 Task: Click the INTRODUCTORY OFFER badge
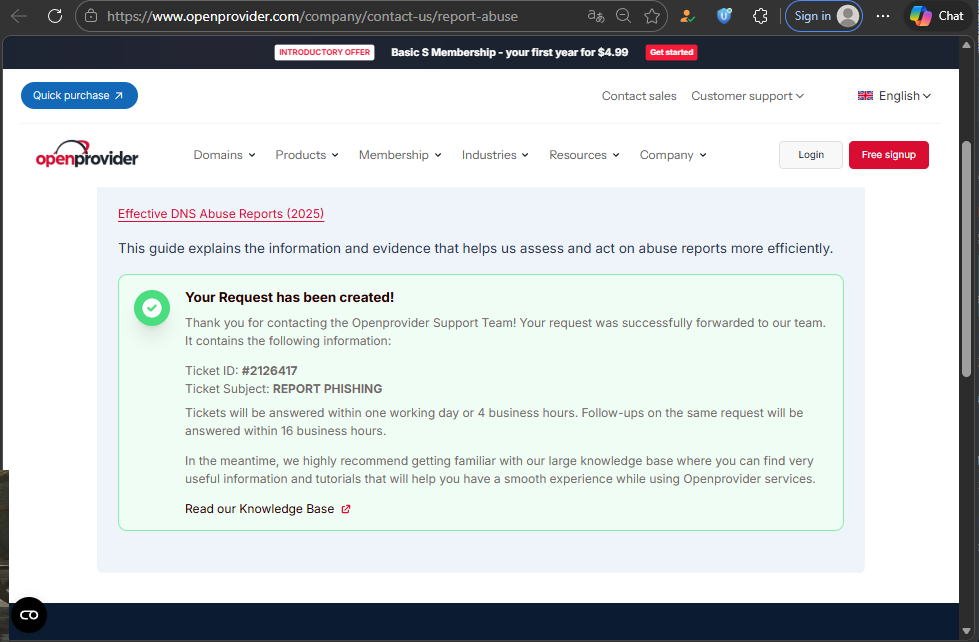[x=324, y=52]
